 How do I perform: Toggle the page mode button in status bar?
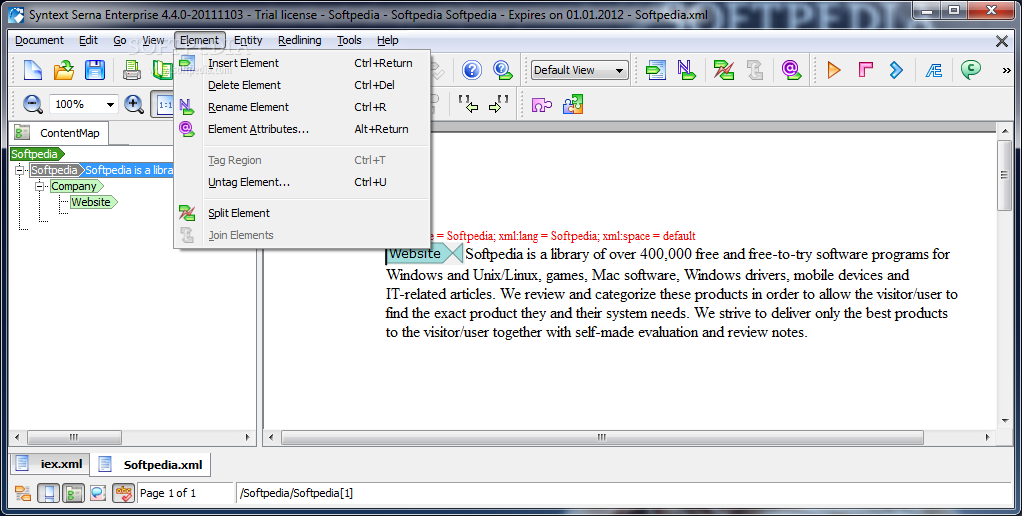coord(48,493)
